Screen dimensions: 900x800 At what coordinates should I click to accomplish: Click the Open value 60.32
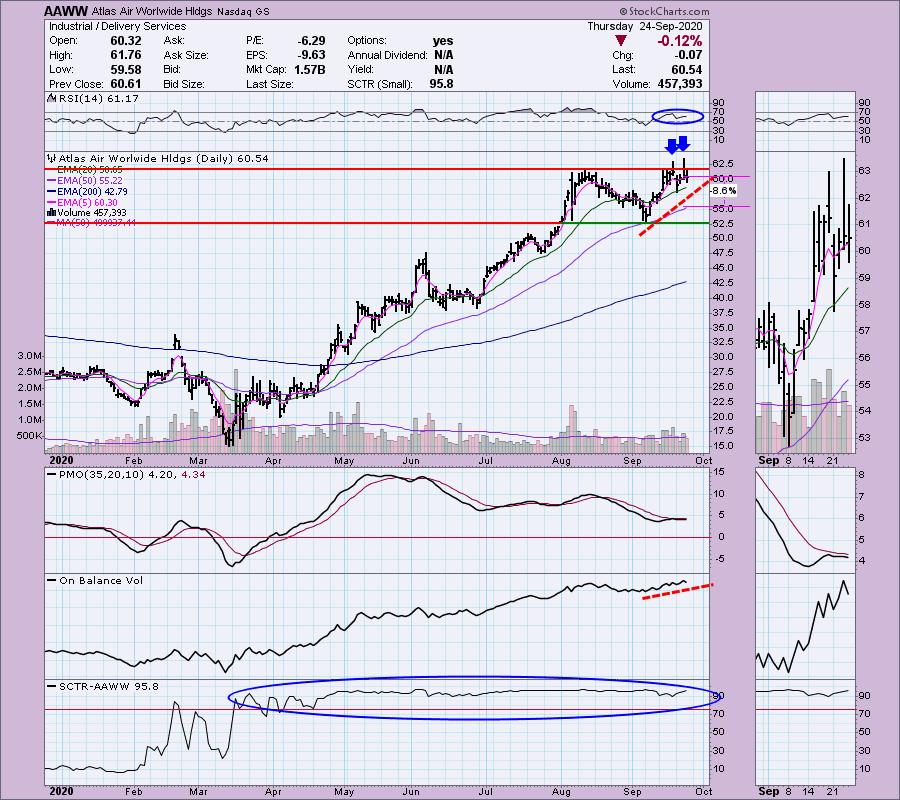point(126,41)
